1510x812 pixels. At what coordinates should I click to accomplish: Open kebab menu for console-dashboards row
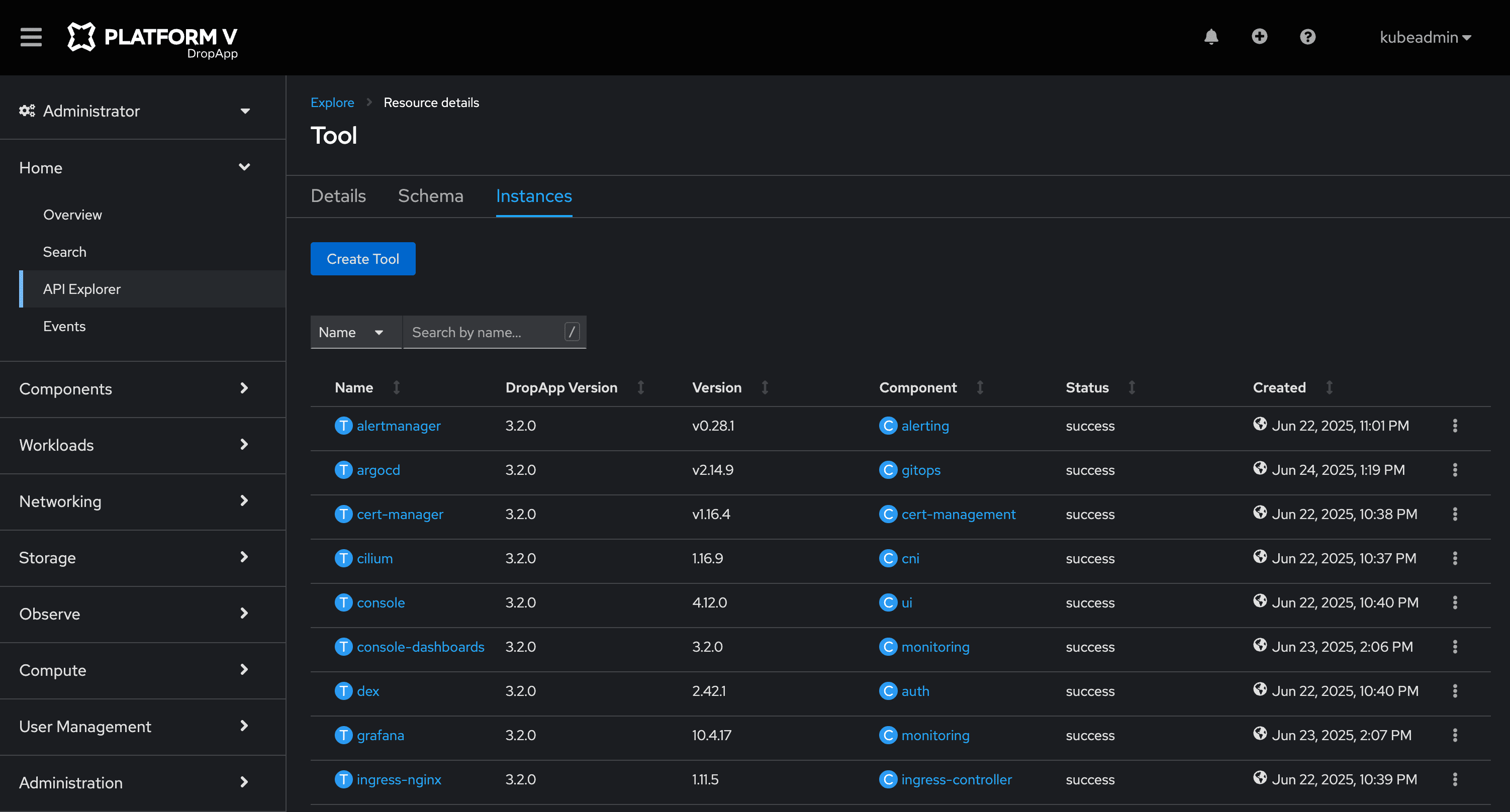1455,647
